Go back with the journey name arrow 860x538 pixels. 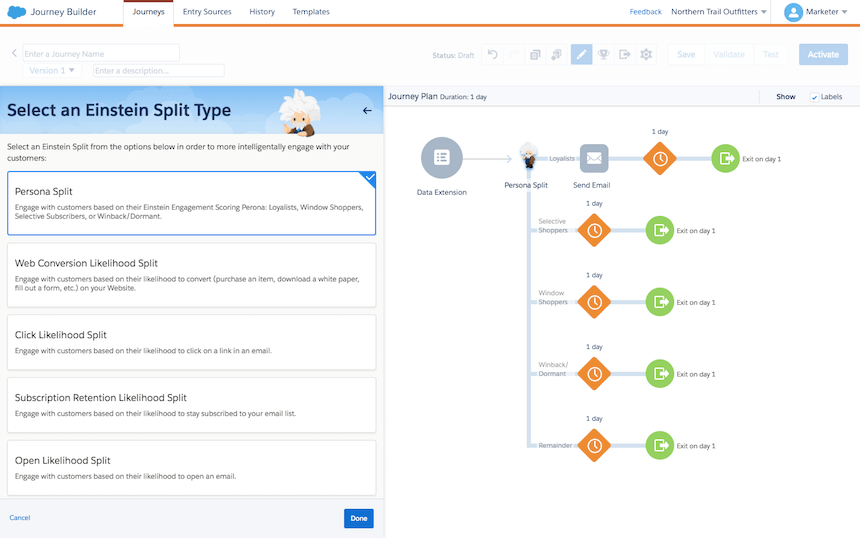click(x=14, y=53)
